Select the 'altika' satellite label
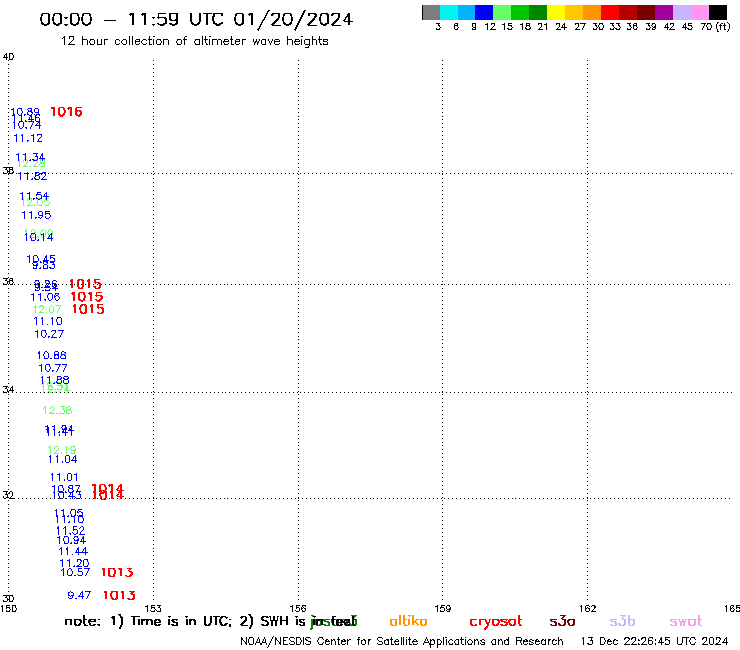This screenshot has height=650, width=740. 408,621
